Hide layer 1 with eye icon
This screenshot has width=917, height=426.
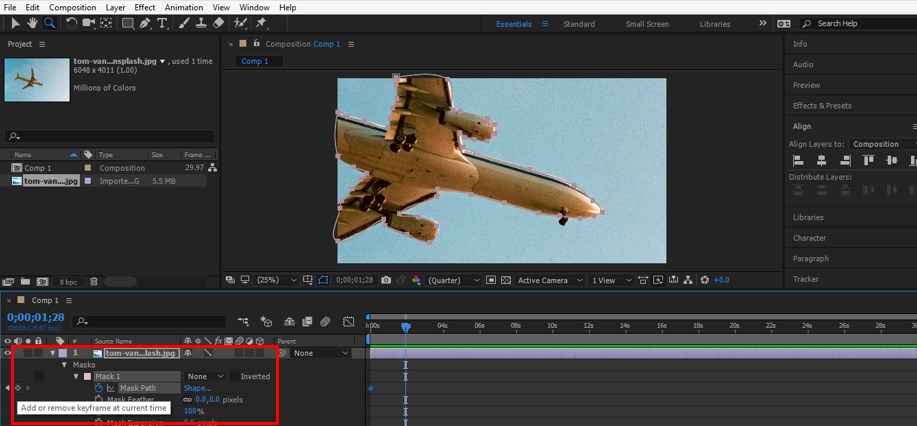8,353
